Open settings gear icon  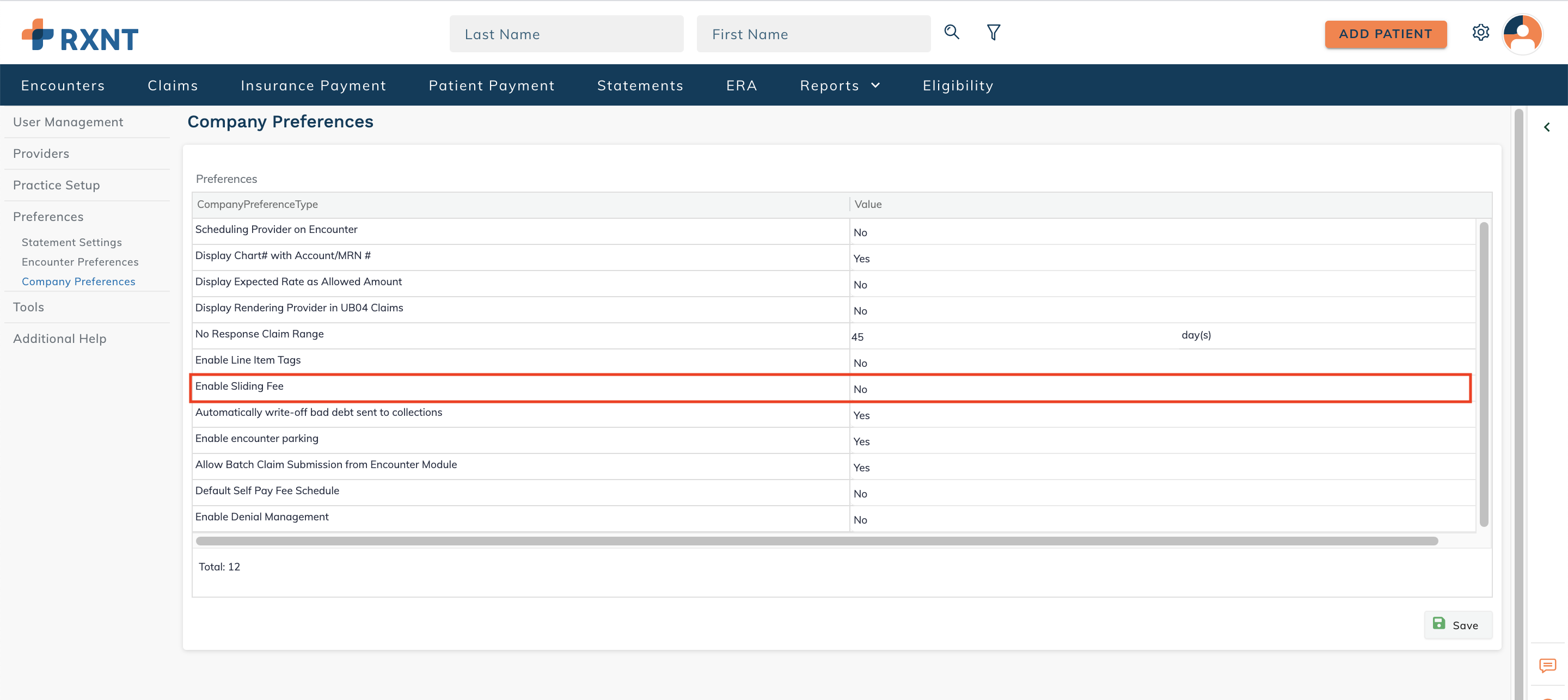click(1480, 32)
